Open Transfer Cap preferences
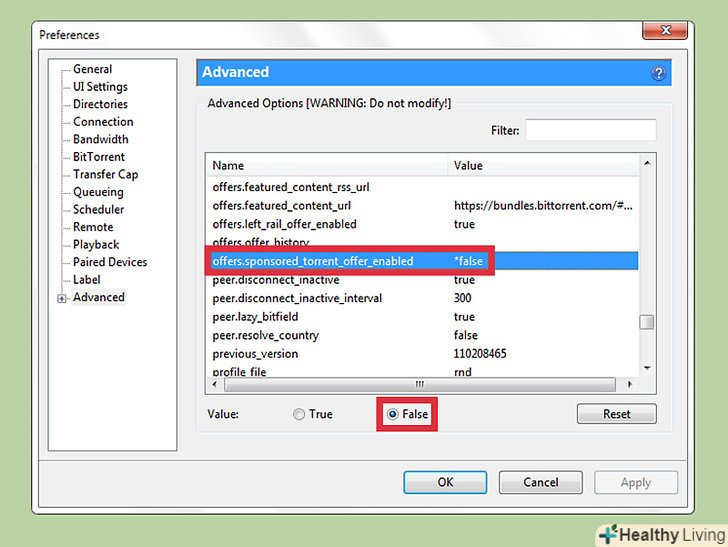Viewport: 728px width, 547px height. (x=105, y=175)
